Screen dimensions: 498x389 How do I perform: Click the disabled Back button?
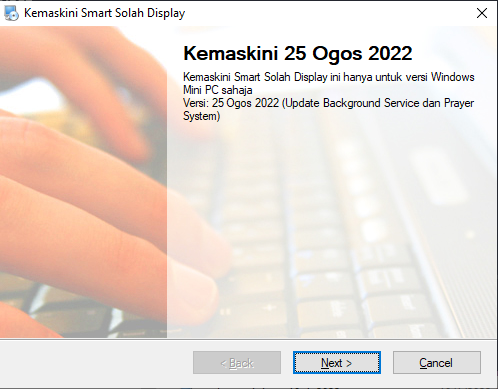click(x=237, y=362)
